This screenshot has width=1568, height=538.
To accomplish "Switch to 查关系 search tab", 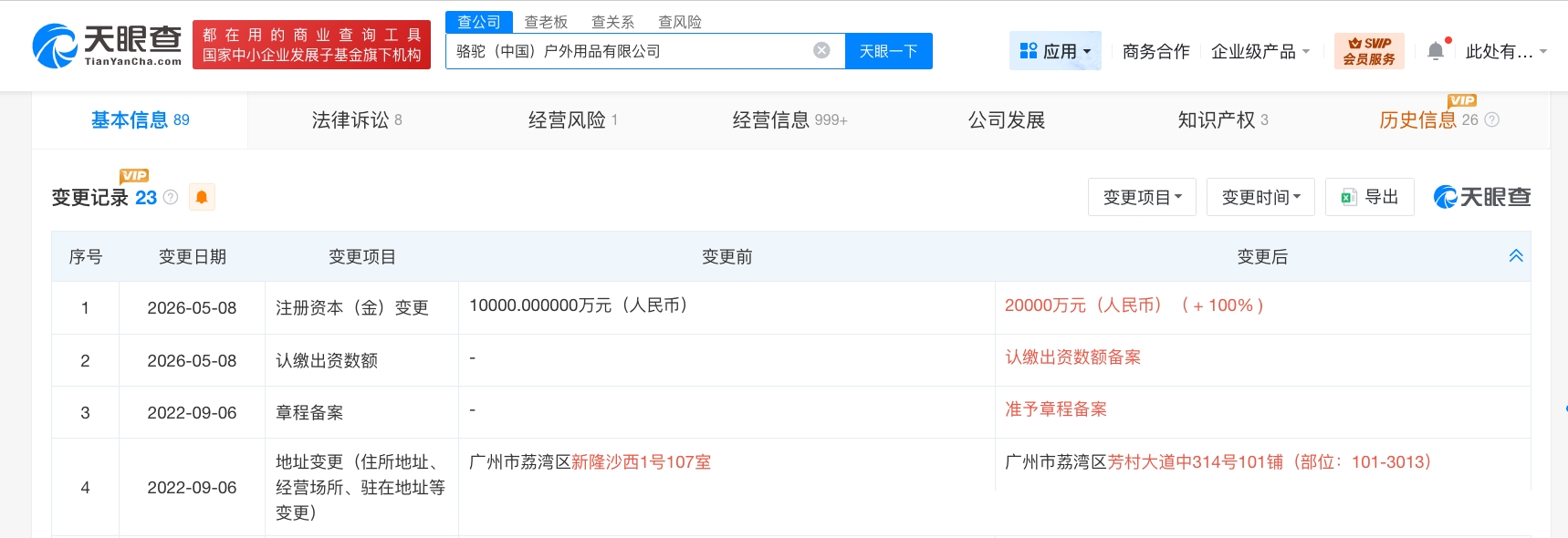I will tap(612, 22).
